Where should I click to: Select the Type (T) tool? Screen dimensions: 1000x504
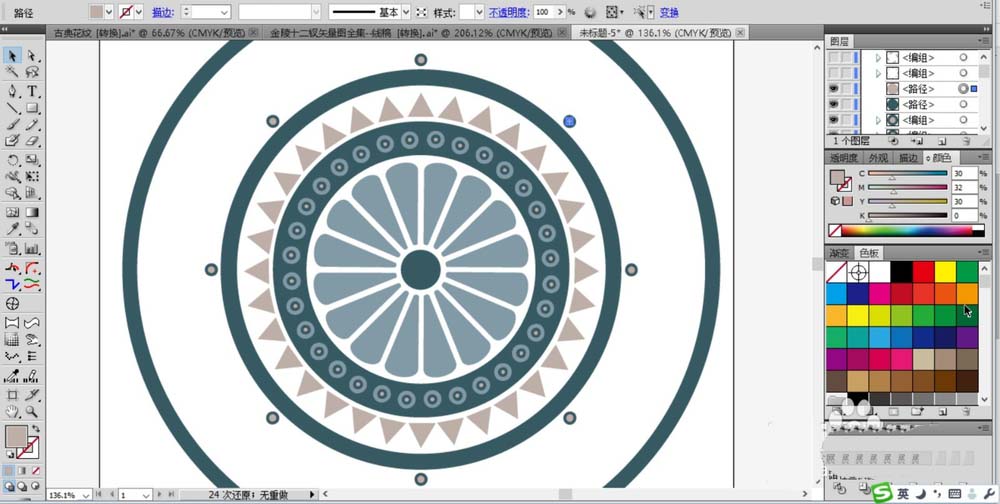(x=32, y=91)
